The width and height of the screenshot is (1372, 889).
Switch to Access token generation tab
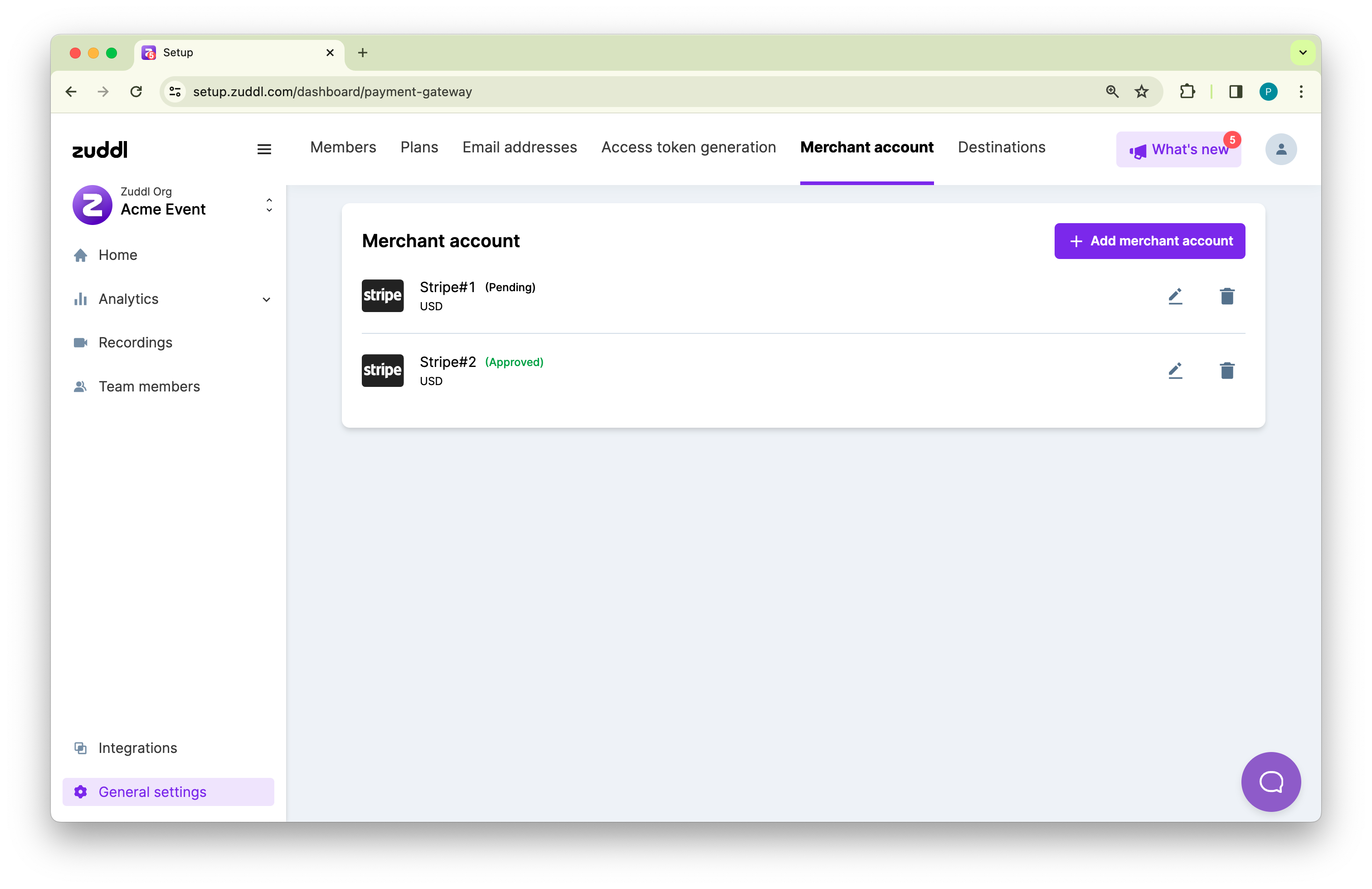(x=688, y=147)
